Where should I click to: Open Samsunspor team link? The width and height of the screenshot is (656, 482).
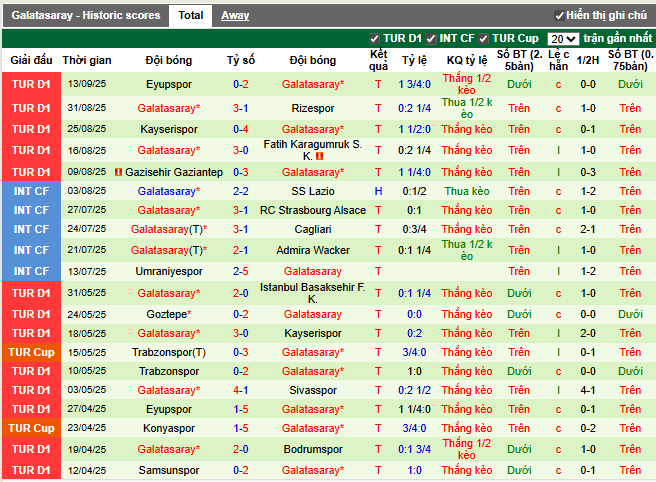[169, 470]
